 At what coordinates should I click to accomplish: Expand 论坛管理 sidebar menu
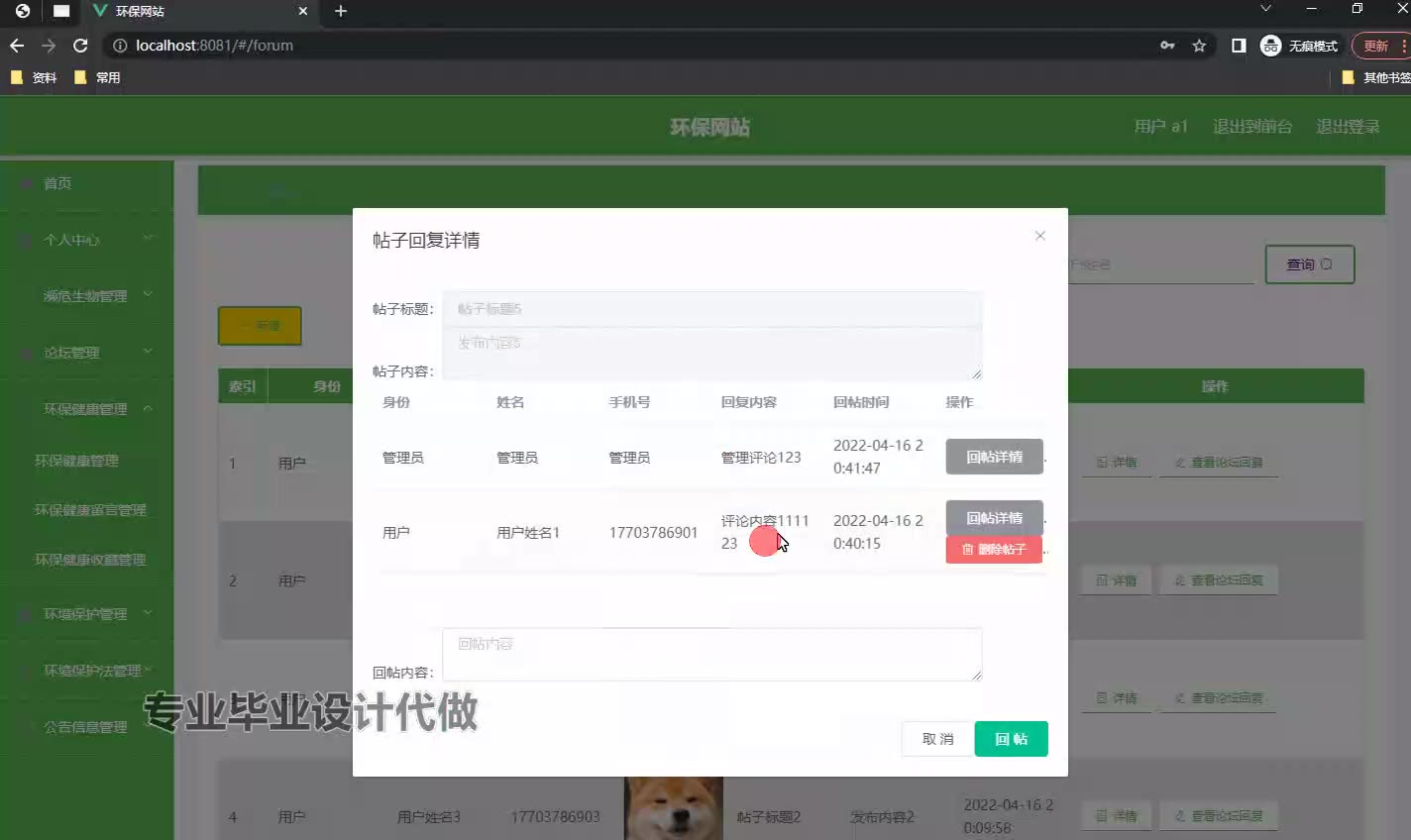point(87,352)
